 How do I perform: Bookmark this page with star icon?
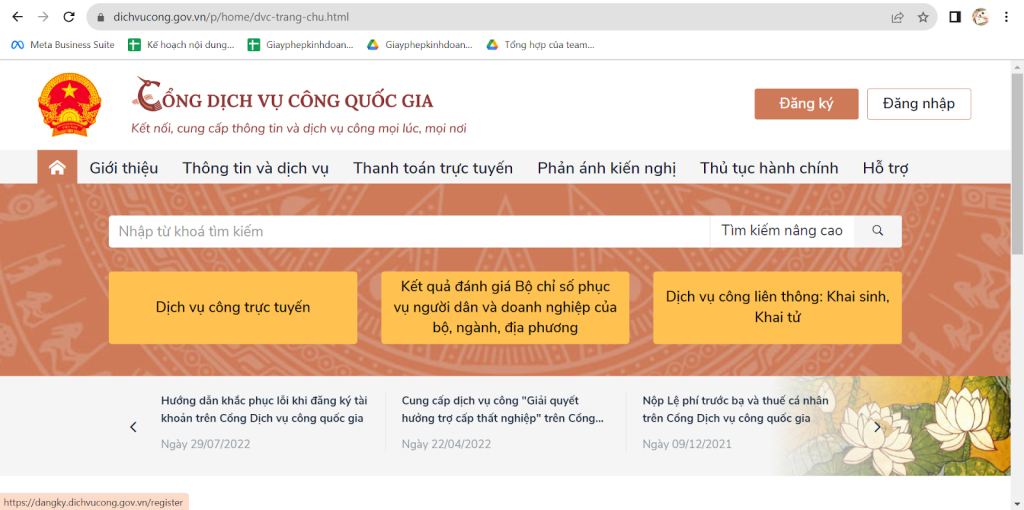[x=923, y=17]
